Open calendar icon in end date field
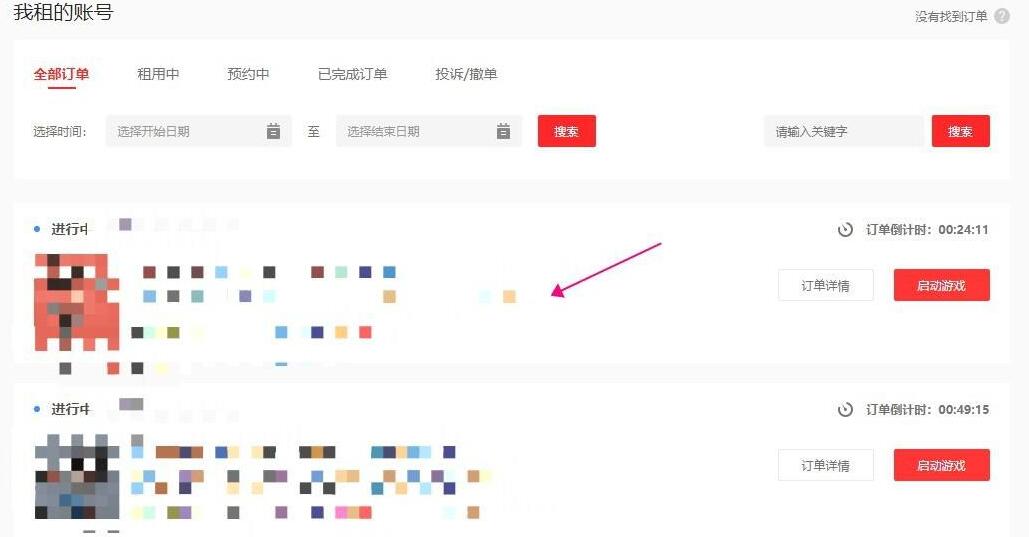This screenshot has height=537, width=1029. click(503, 131)
